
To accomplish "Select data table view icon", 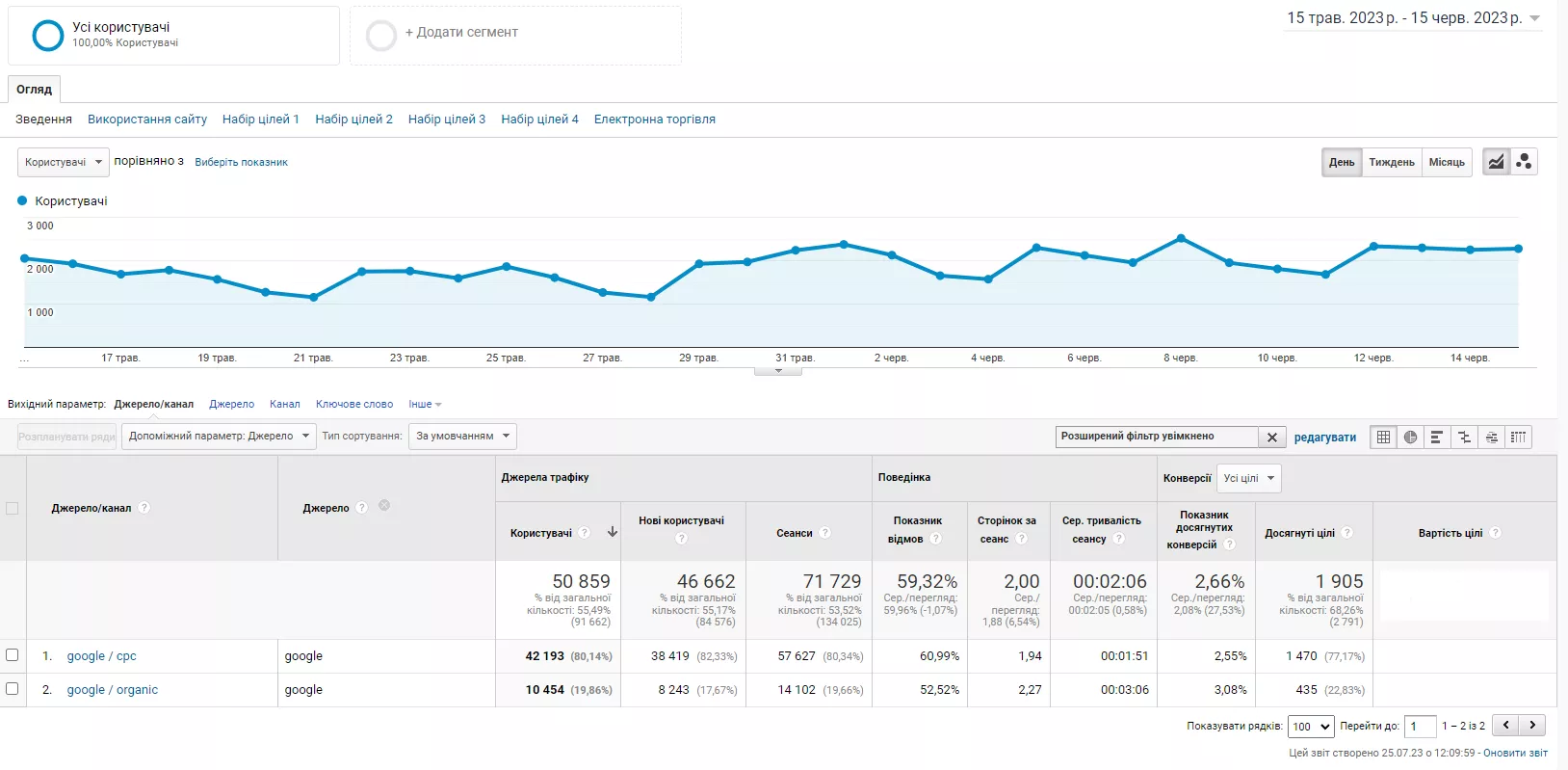I will 1383,437.
